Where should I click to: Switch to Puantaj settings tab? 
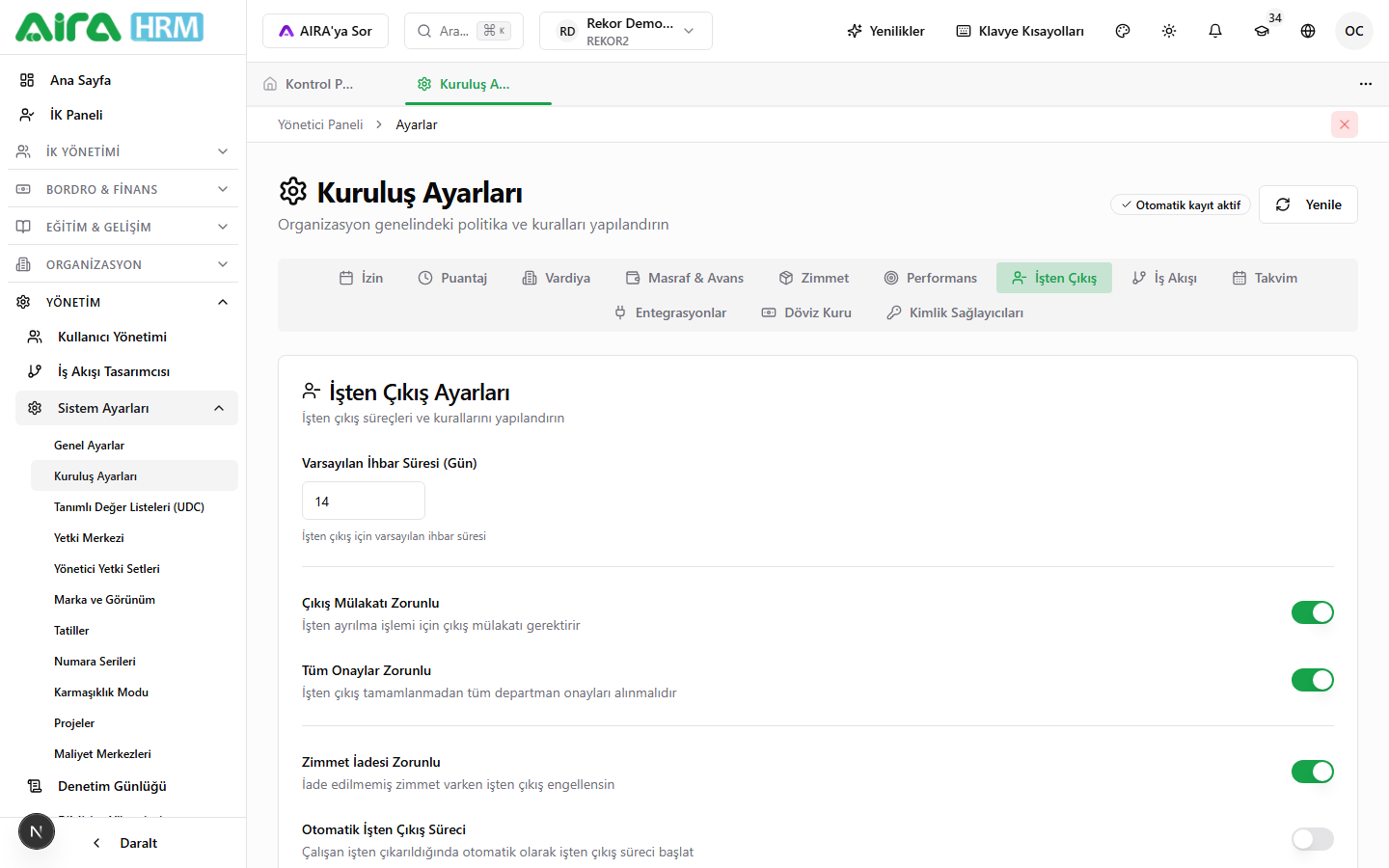(452, 278)
